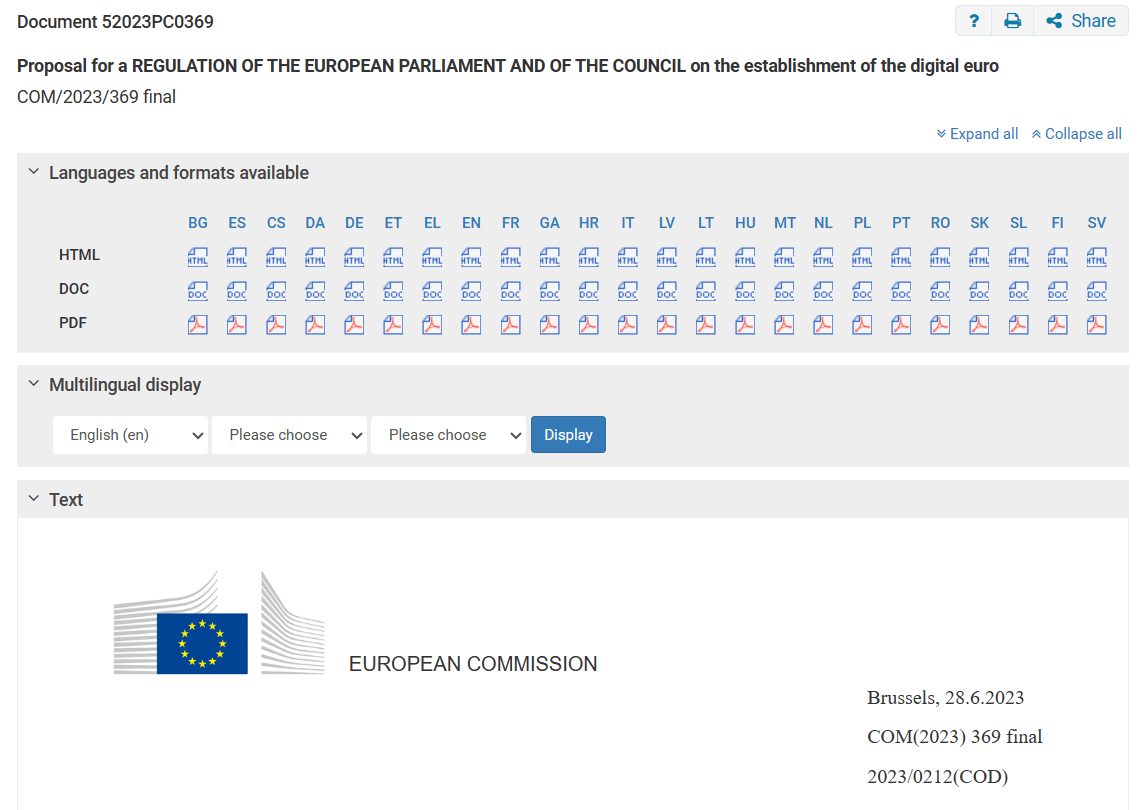Download the Italian DOC file
1142x810 pixels.
[x=628, y=291]
